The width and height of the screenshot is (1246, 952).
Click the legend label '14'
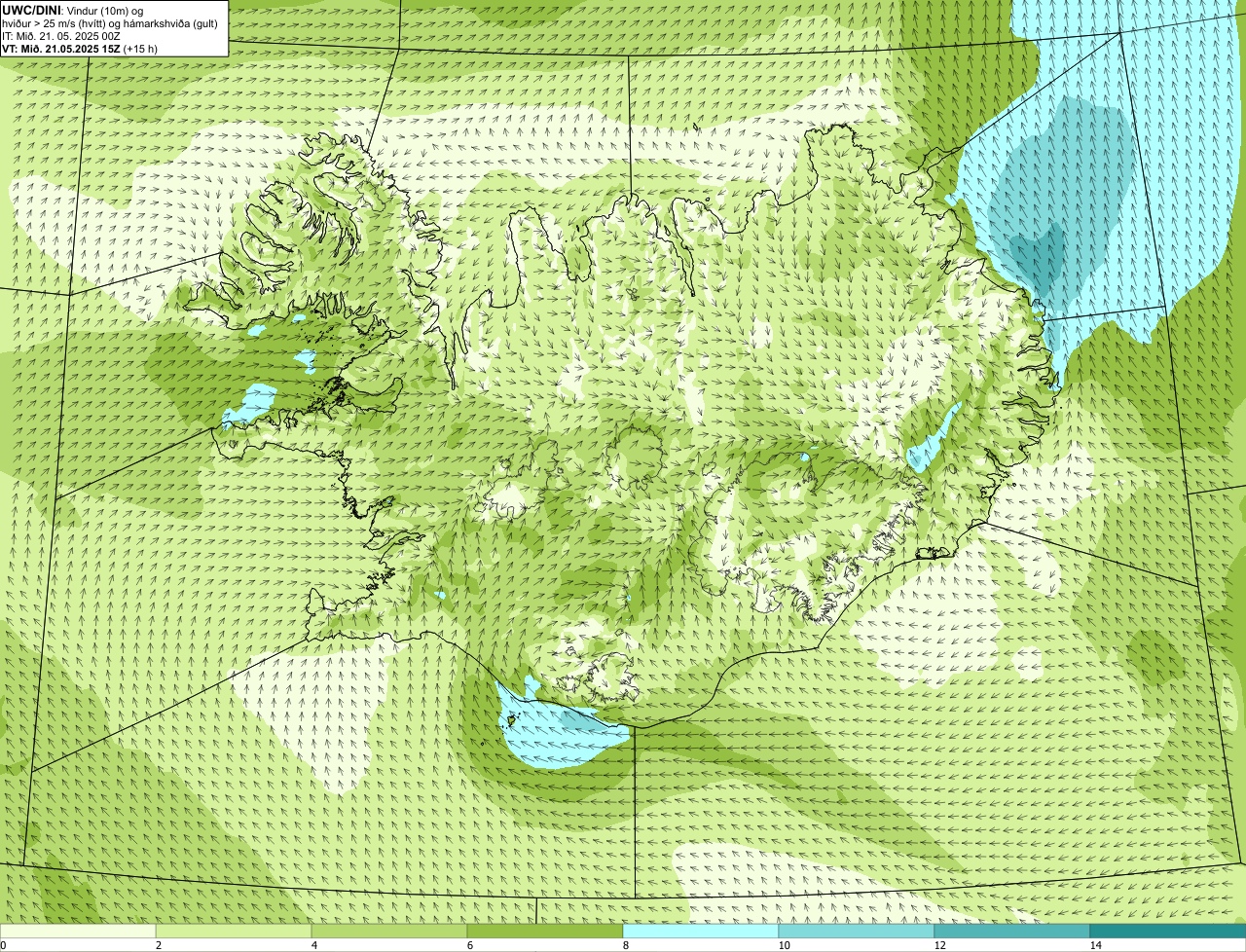tap(1095, 945)
